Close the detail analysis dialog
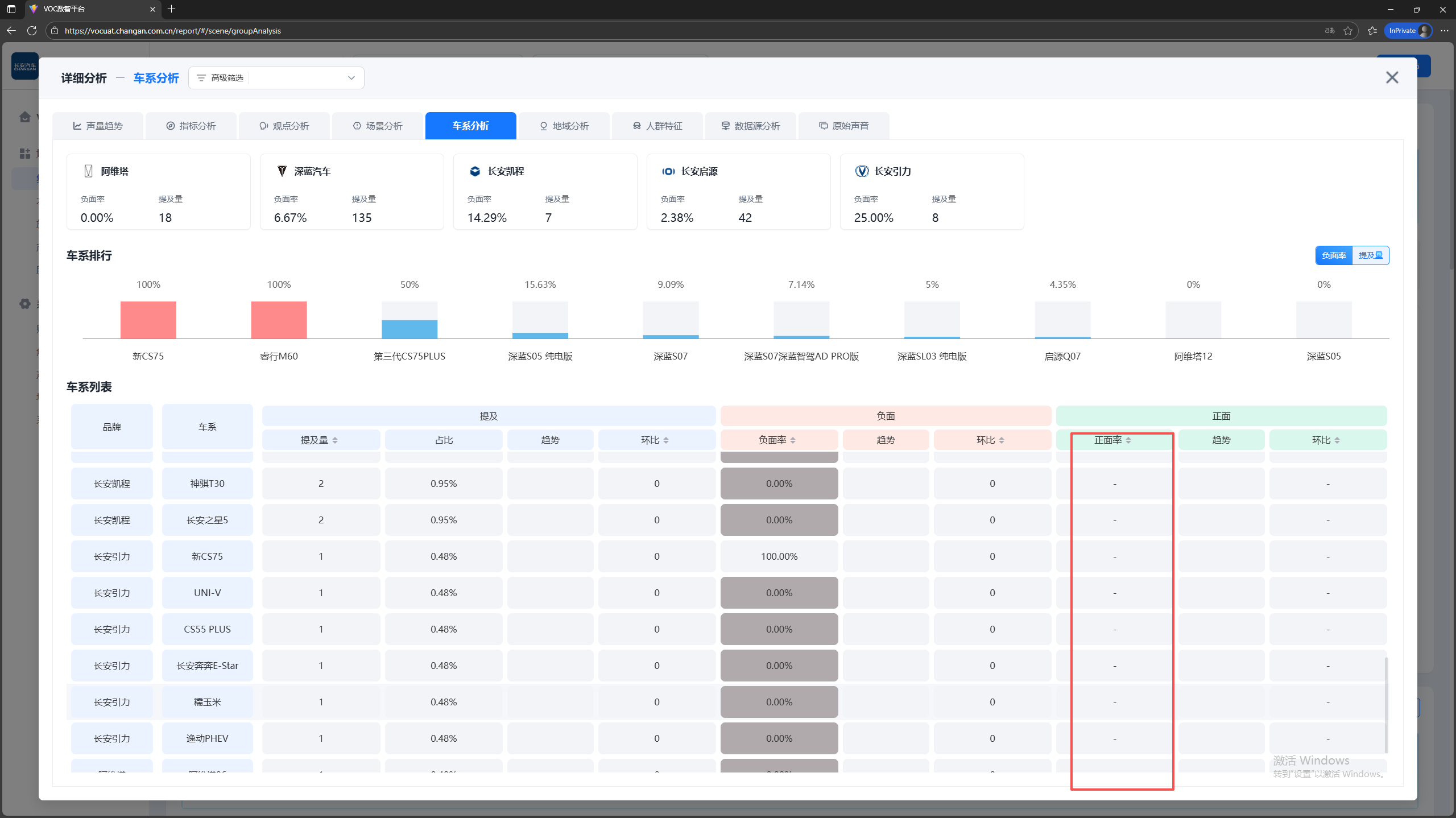This screenshot has width=1456, height=818. point(1391,77)
